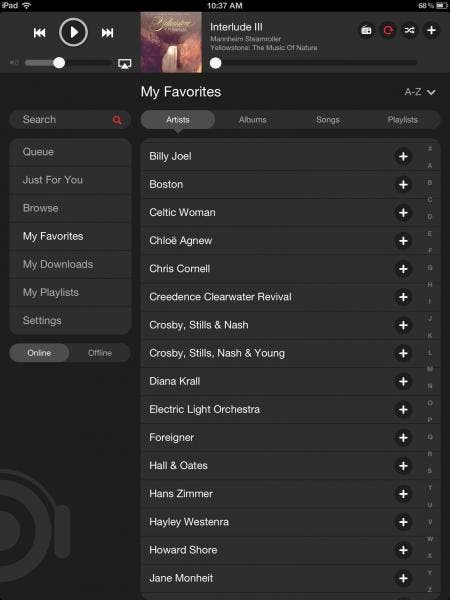Select the Albums tab
The width and height of the screenshot is (450, 600).
click(x=253, y=120)
